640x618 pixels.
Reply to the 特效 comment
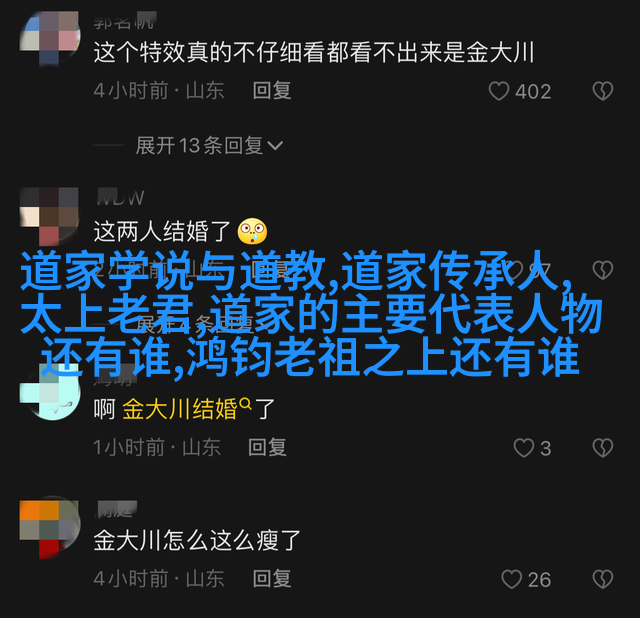tap(272, 90)
